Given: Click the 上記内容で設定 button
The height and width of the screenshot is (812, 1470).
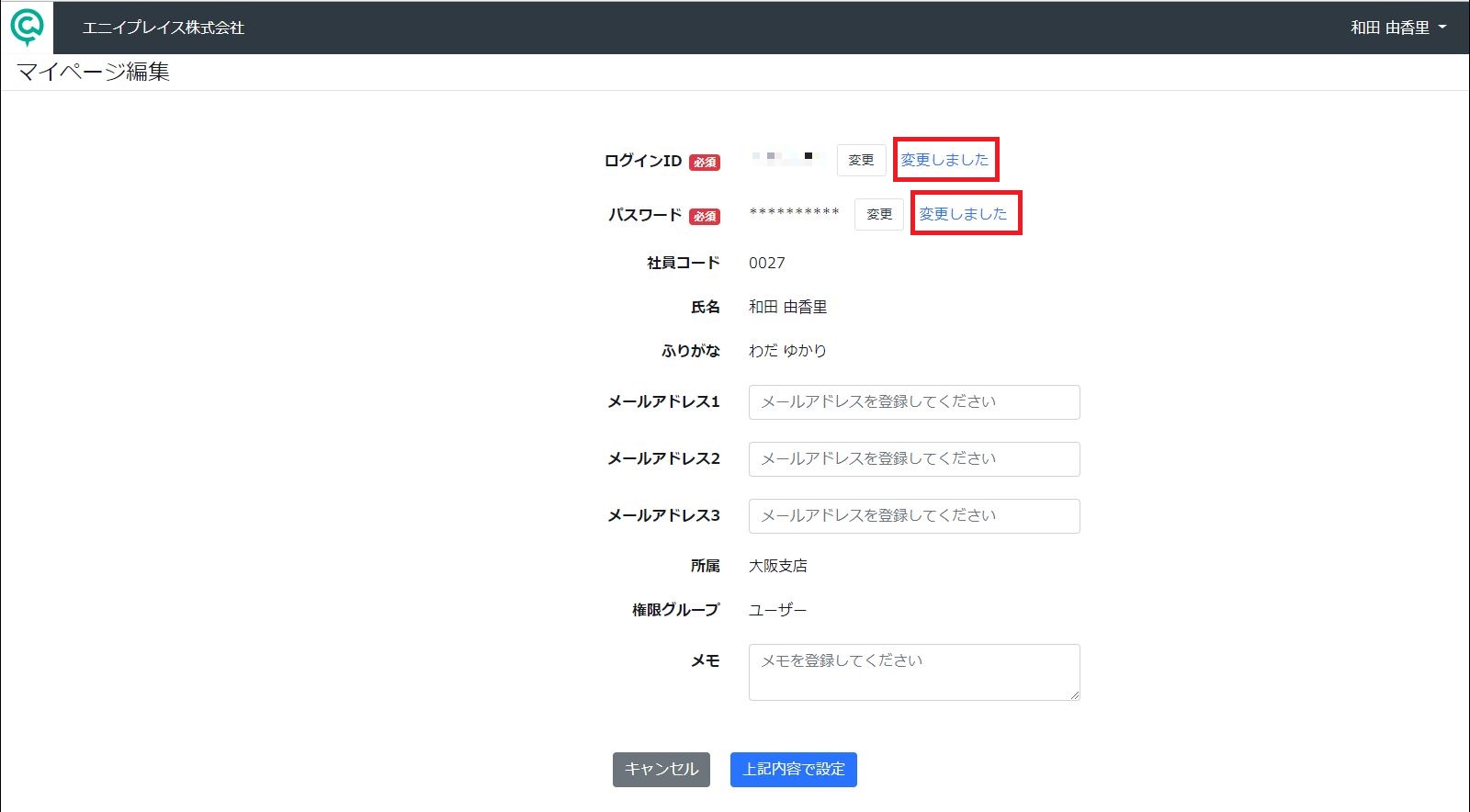Looking at the screenshot, I should pyautogui.click(x=794, y=770).
